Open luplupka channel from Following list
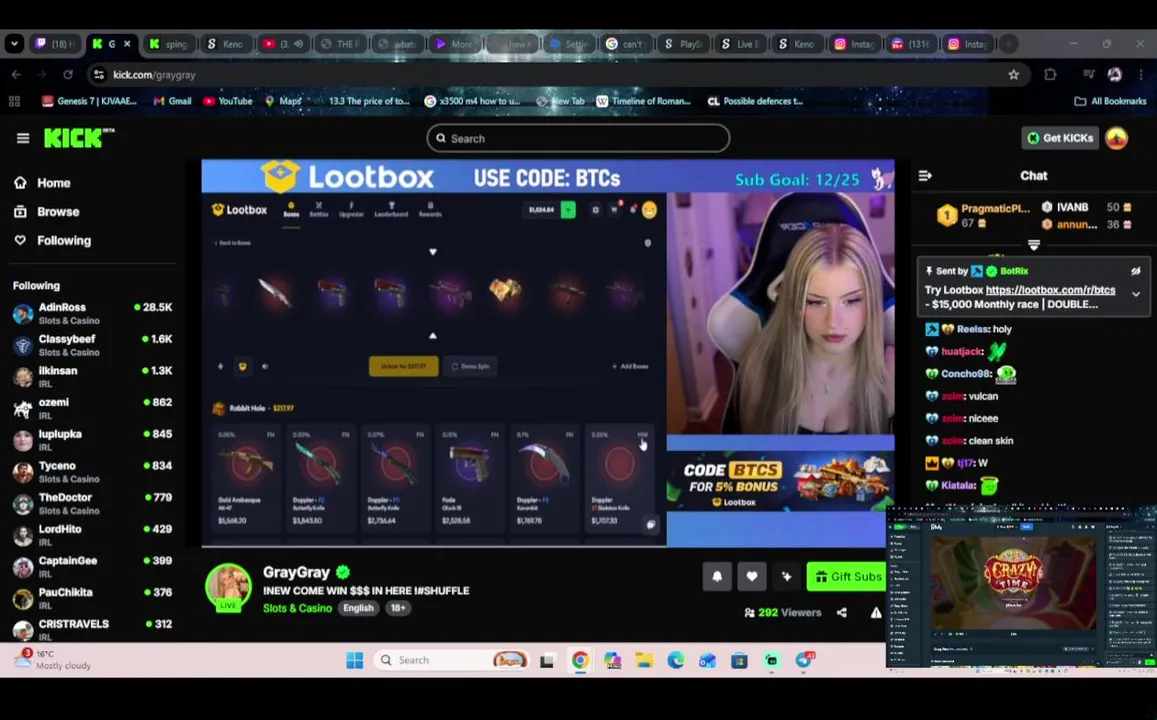Screen dimensions: 1157x720 point(92,440)
